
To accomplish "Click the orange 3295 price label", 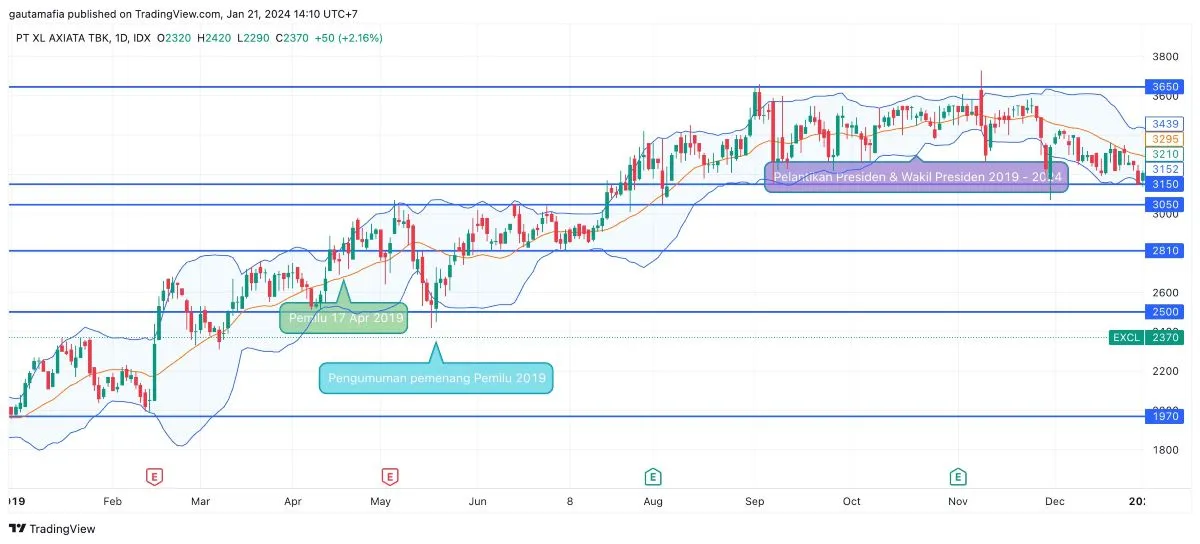I will pyautogui.click(x=1165, y=139).
